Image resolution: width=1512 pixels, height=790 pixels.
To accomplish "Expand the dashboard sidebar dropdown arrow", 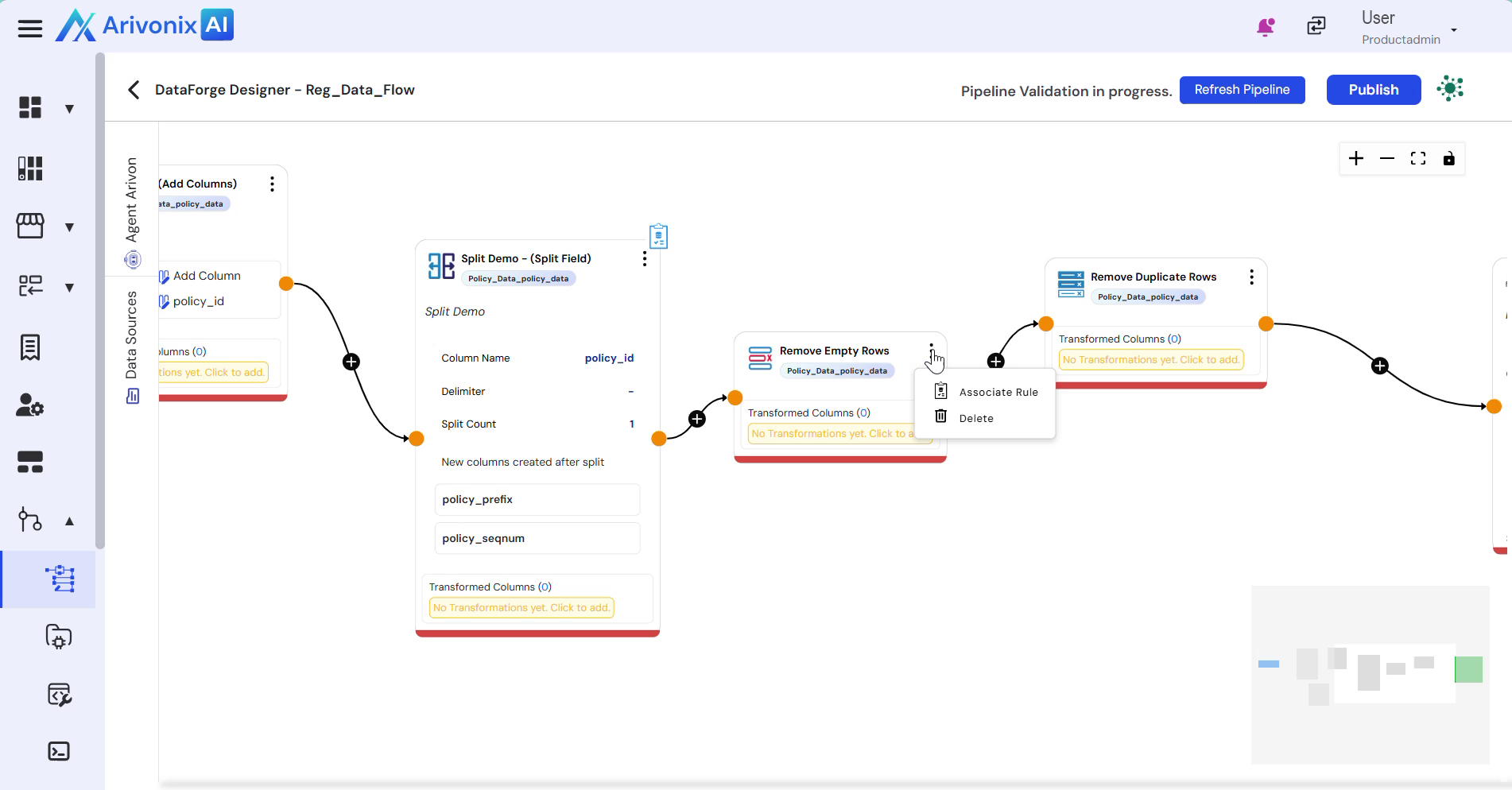I will tap(70, 109).
